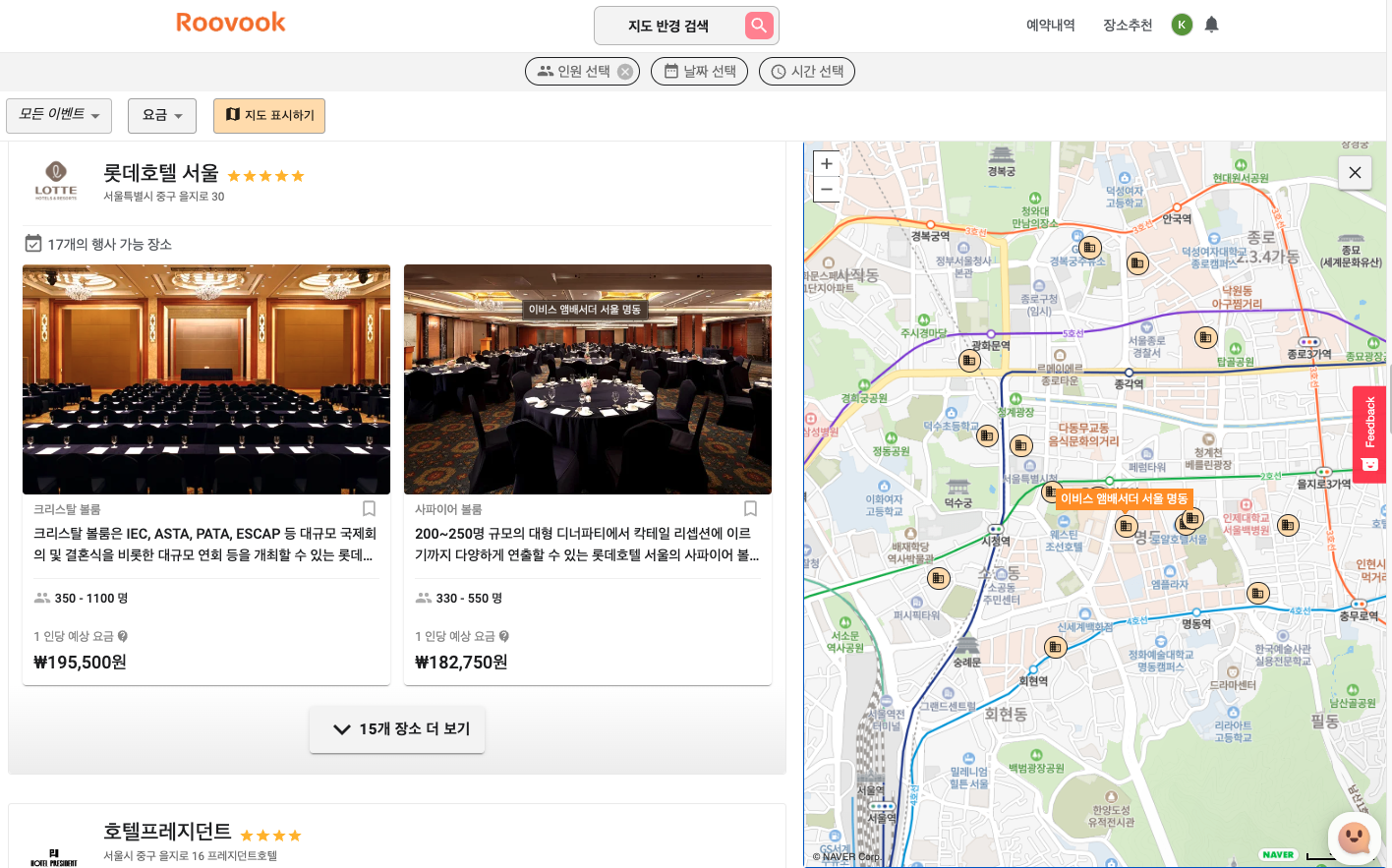Go to 장소추천 menu
Viewport: 1392px width, 868px height.
pyautogui.click(x=1127, y=25)
